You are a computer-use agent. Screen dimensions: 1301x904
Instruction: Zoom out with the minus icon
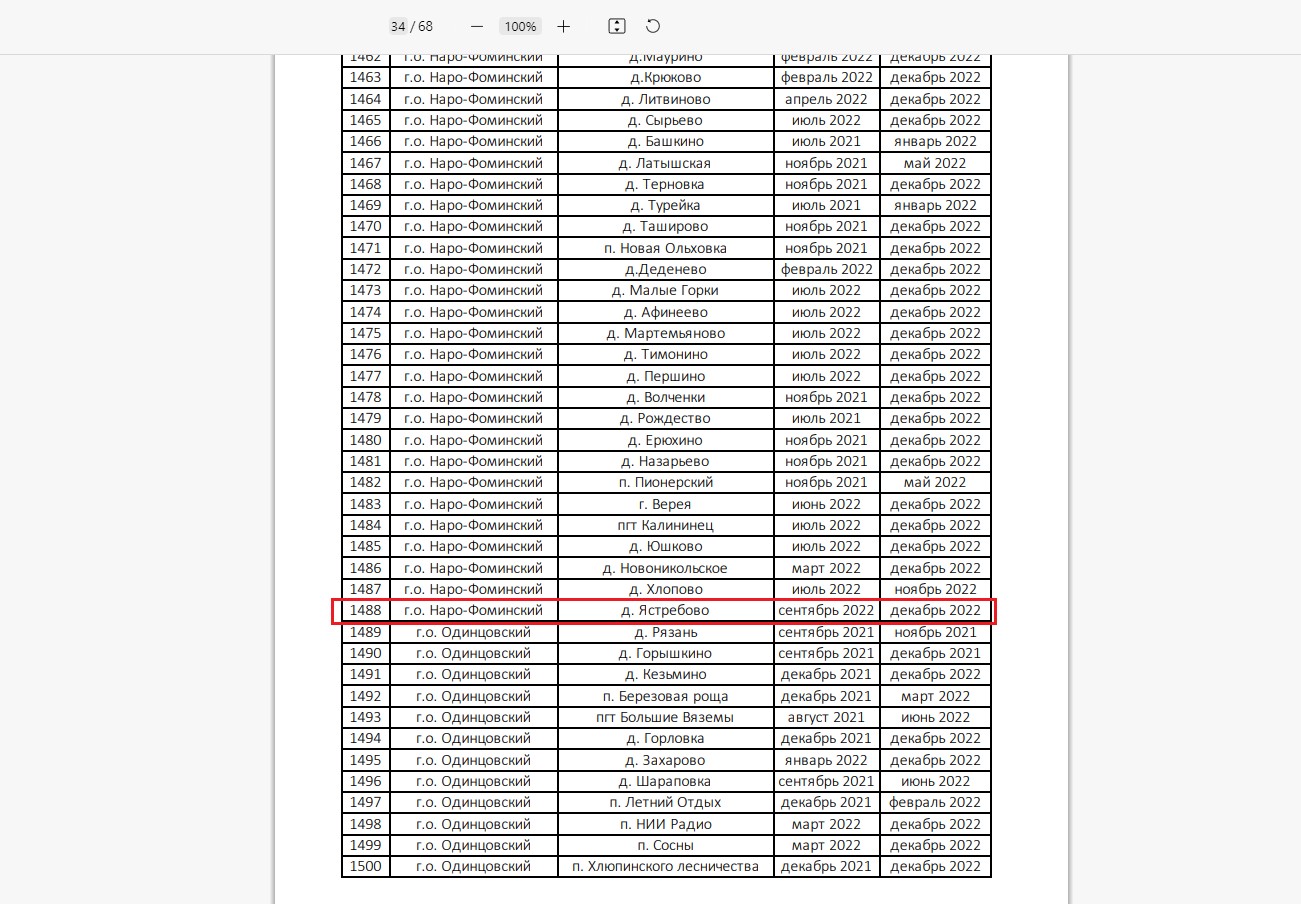[x=477, y=26]
